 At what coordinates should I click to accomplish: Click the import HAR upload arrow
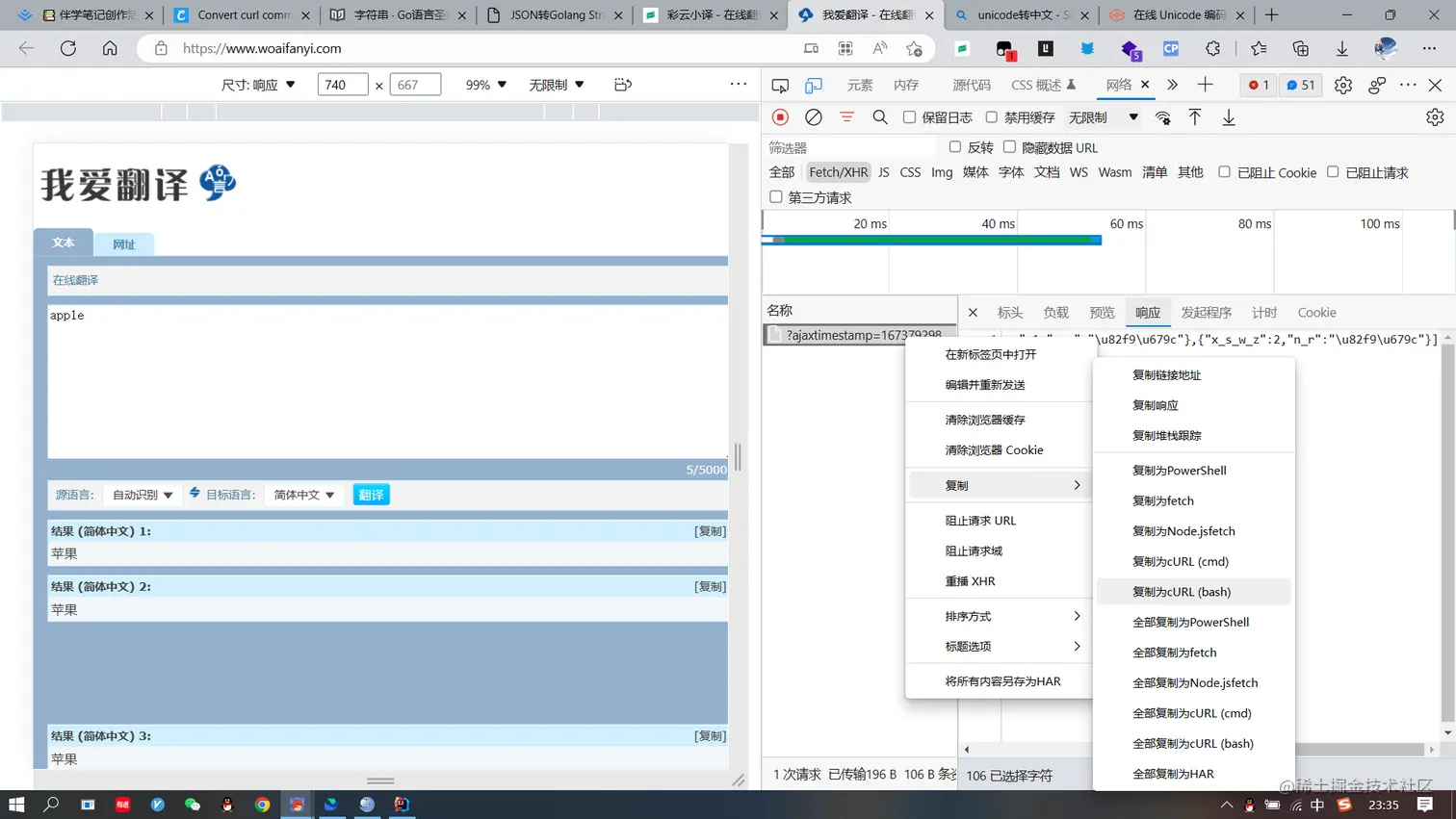(x=1195, y=117)
